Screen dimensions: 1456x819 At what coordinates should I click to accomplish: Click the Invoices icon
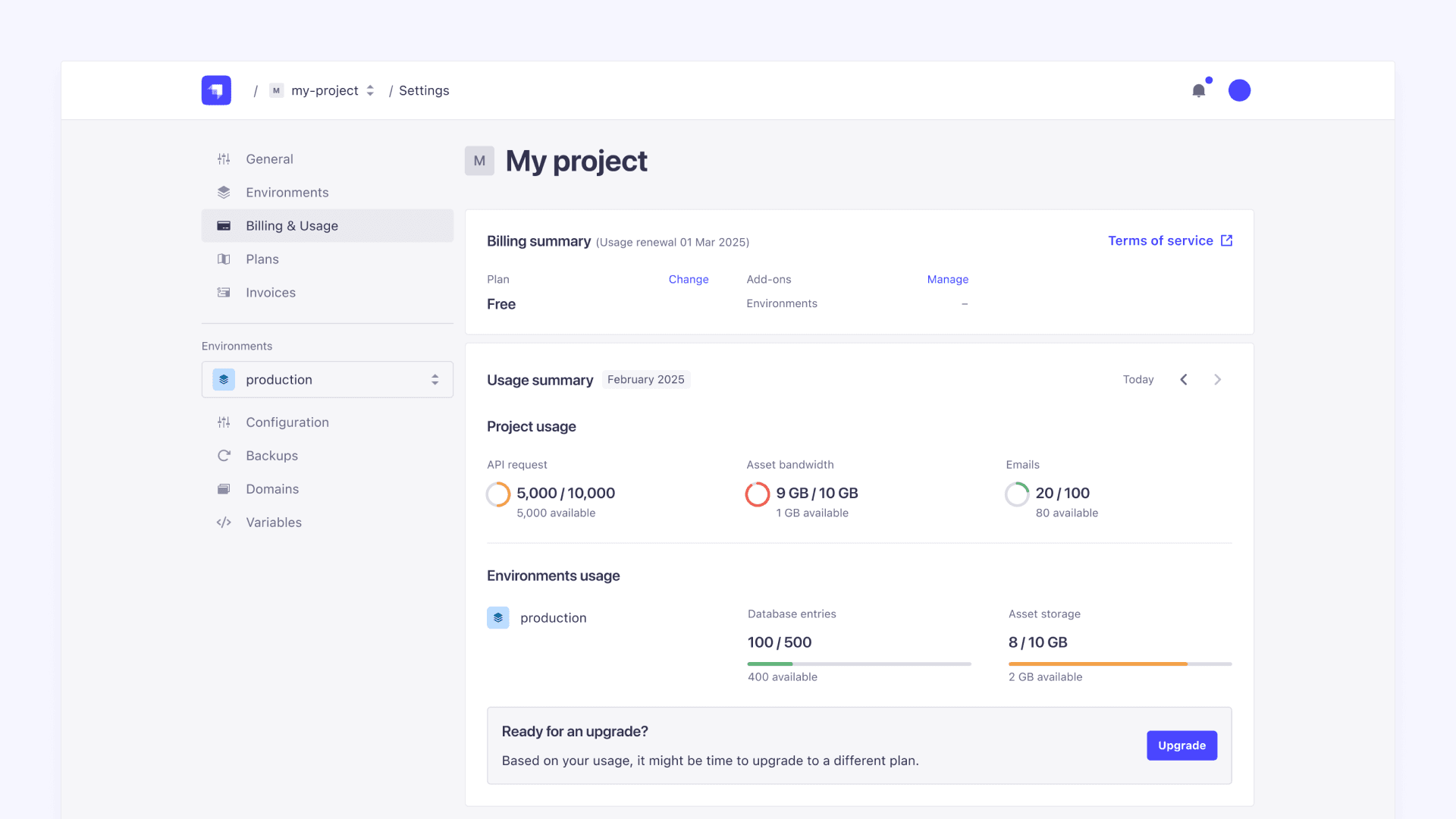click(x=224, y=293)
